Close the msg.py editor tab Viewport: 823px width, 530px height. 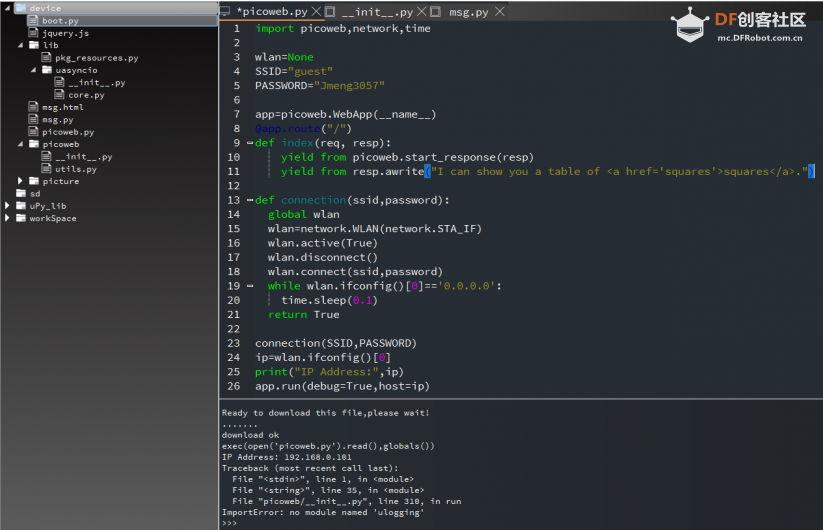tap(497, 12)
